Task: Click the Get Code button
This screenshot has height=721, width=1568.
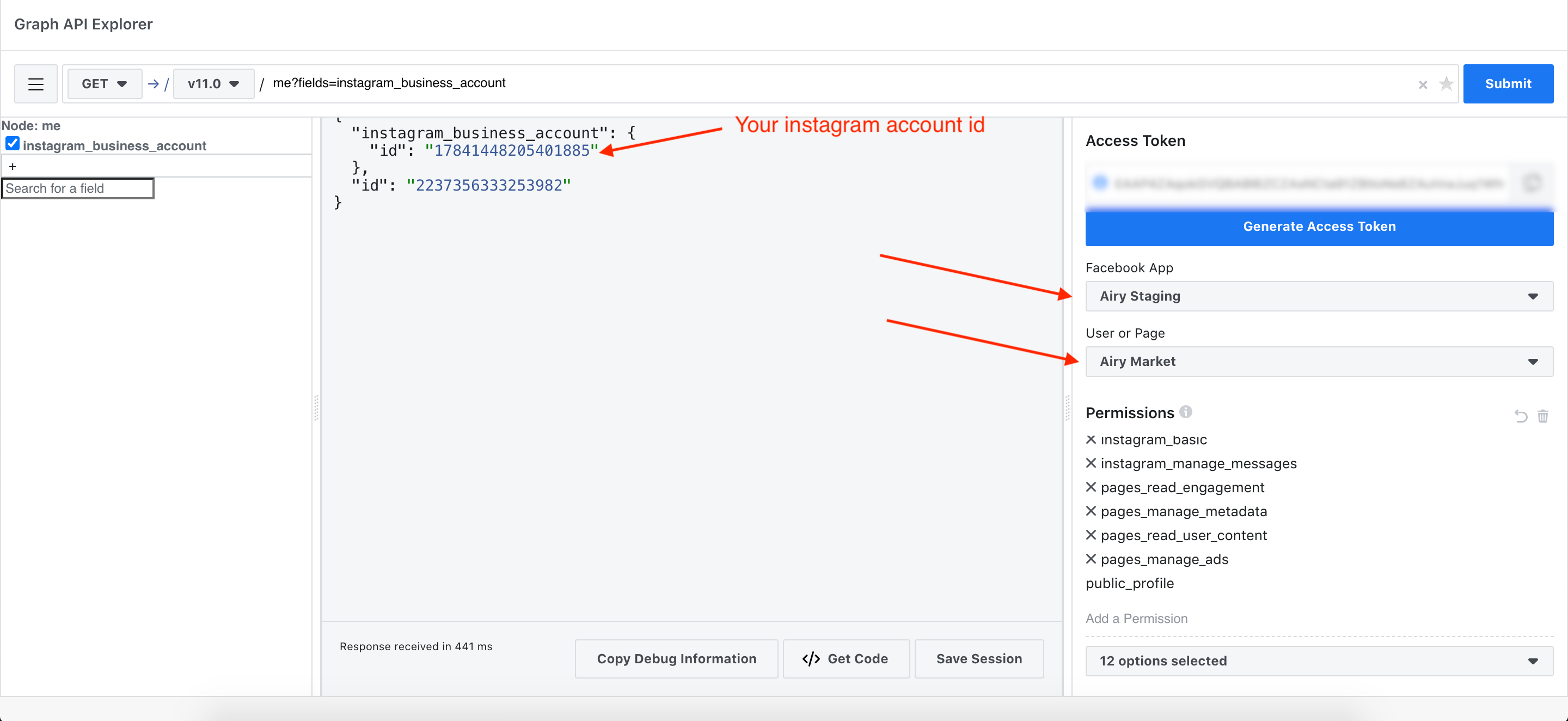Action: tap(846, 658)
